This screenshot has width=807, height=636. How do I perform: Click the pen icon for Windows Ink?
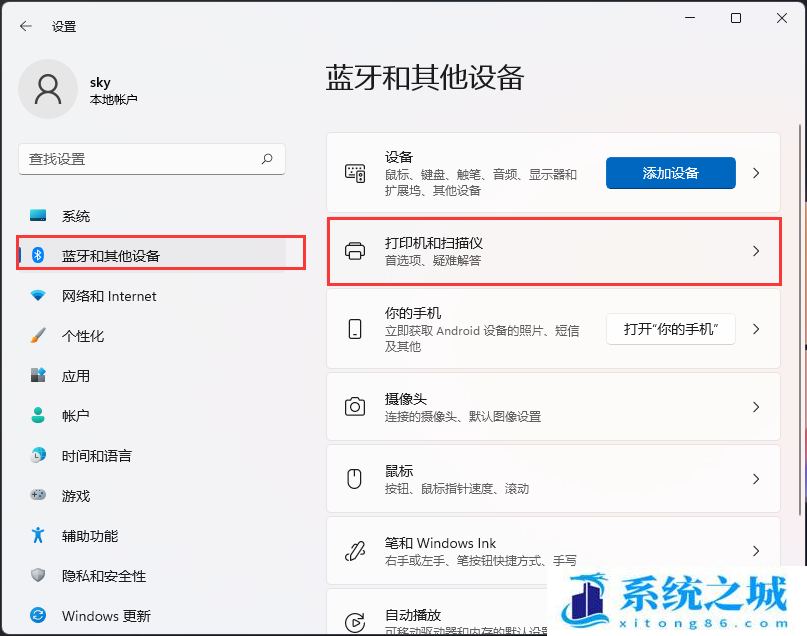pyautogui.click(x=355, y=551)
